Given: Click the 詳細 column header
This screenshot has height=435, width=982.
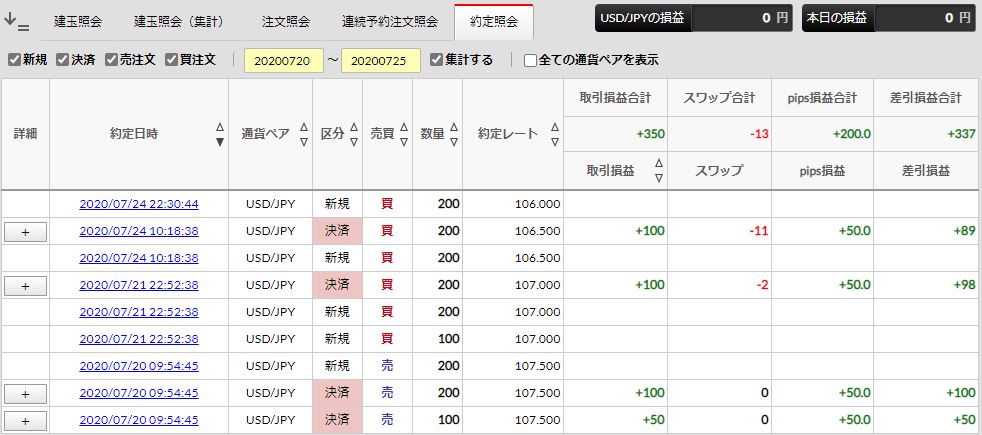Looking at the screenshot, I should tap(25, 134).
